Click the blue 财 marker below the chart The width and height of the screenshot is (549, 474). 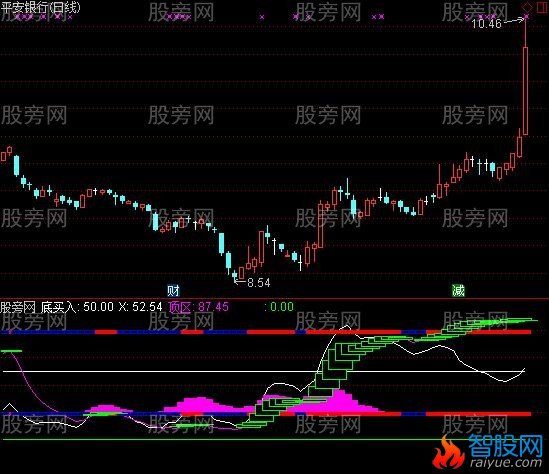(173, 291)
